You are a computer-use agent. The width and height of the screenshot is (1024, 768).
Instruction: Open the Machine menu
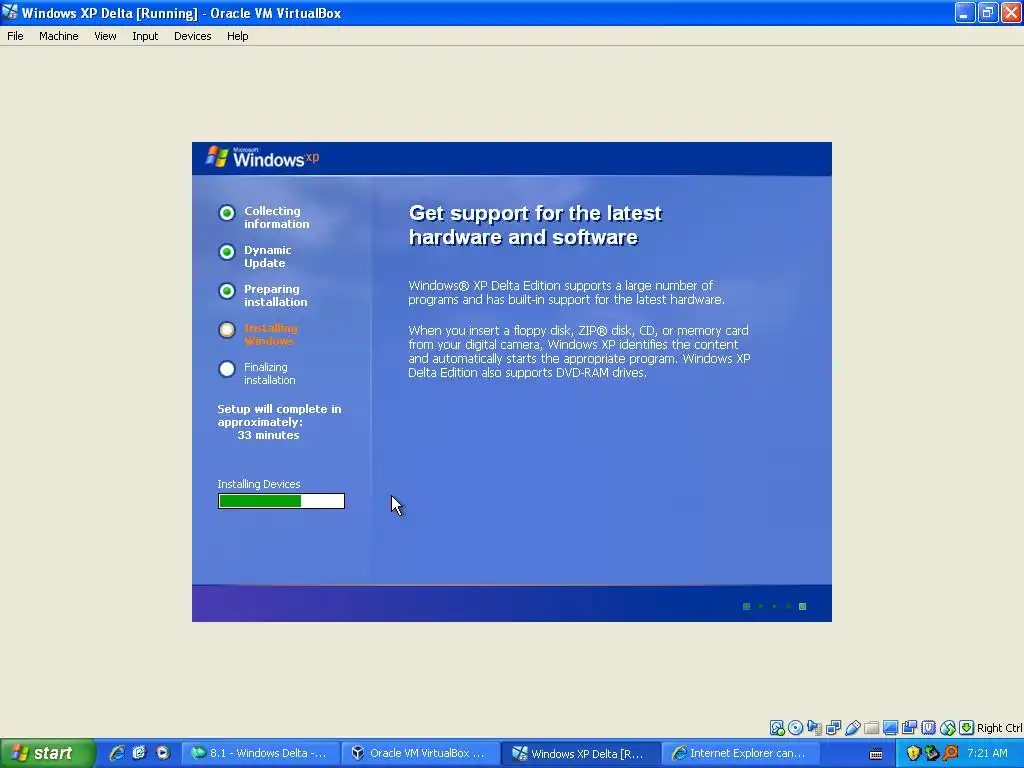[59, 36]
